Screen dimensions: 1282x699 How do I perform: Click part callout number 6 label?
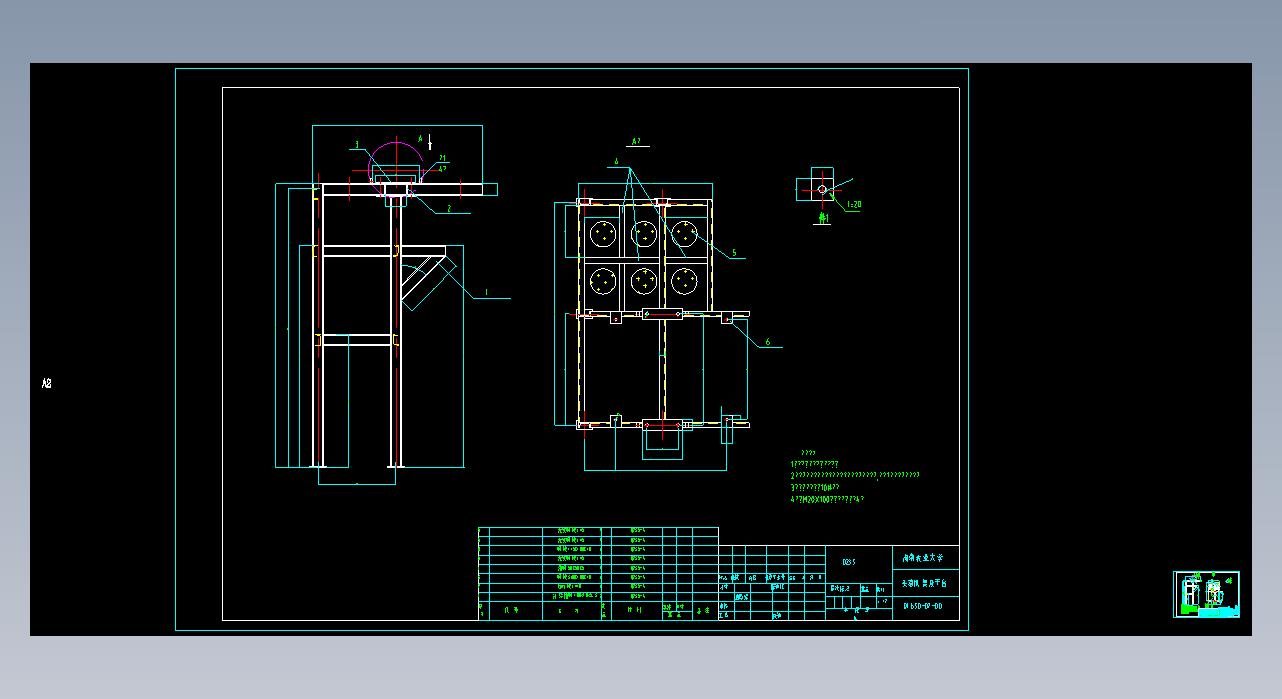(767, 342)
